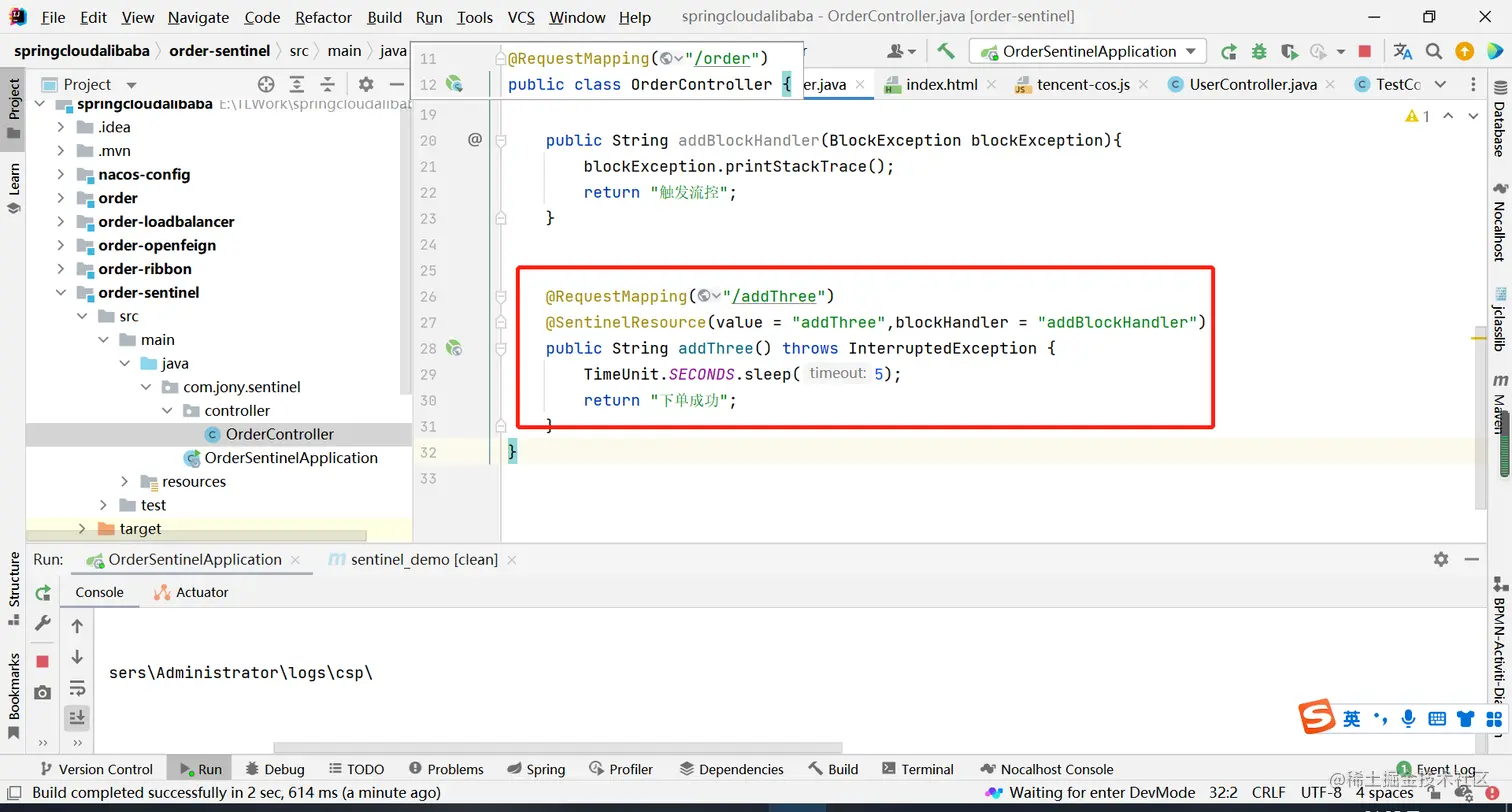Open the Terminal tool window
This screenshot has height=812, width=1512.
918,769
